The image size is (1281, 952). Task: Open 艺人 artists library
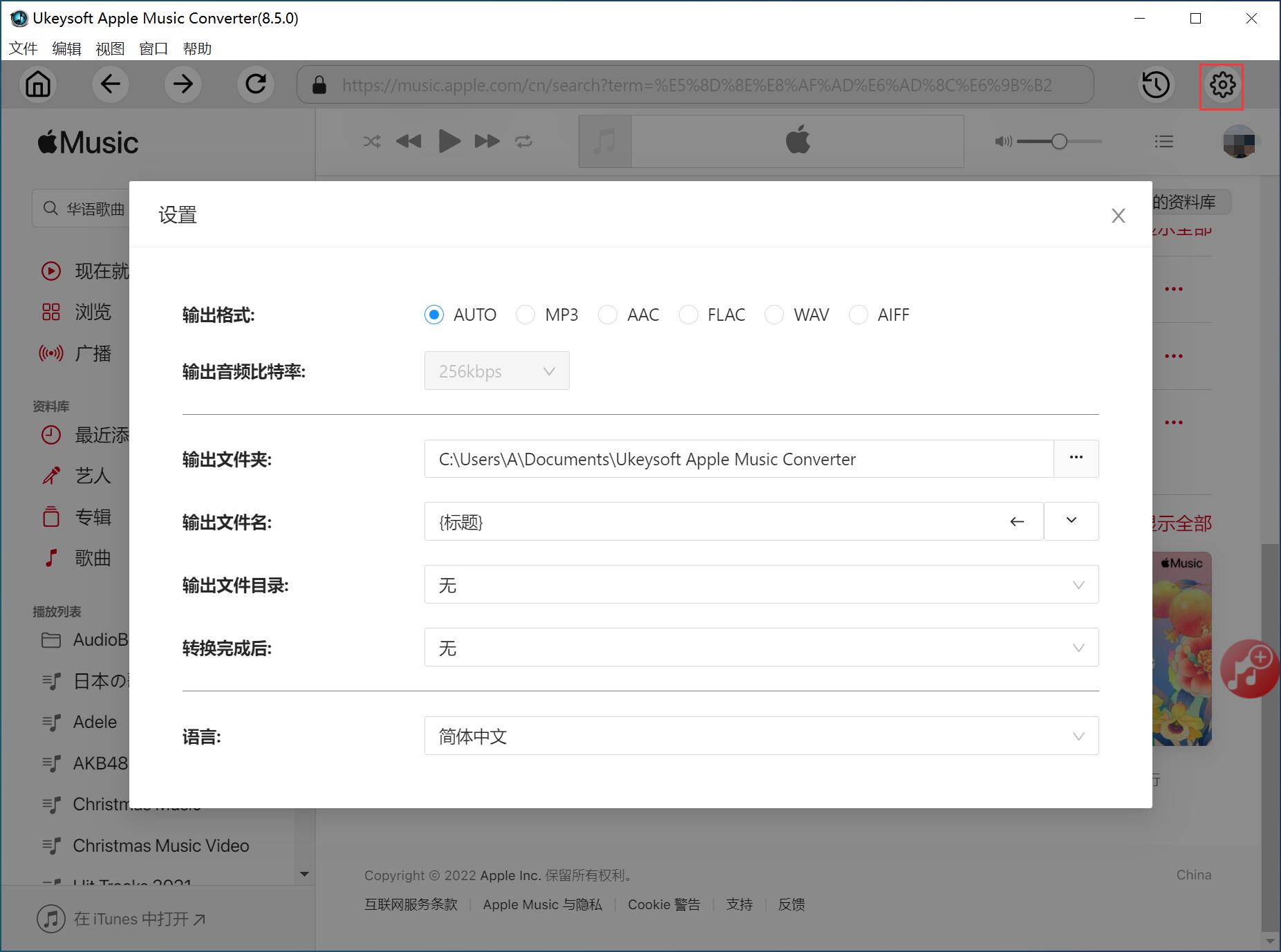click(x=77, y=476)
